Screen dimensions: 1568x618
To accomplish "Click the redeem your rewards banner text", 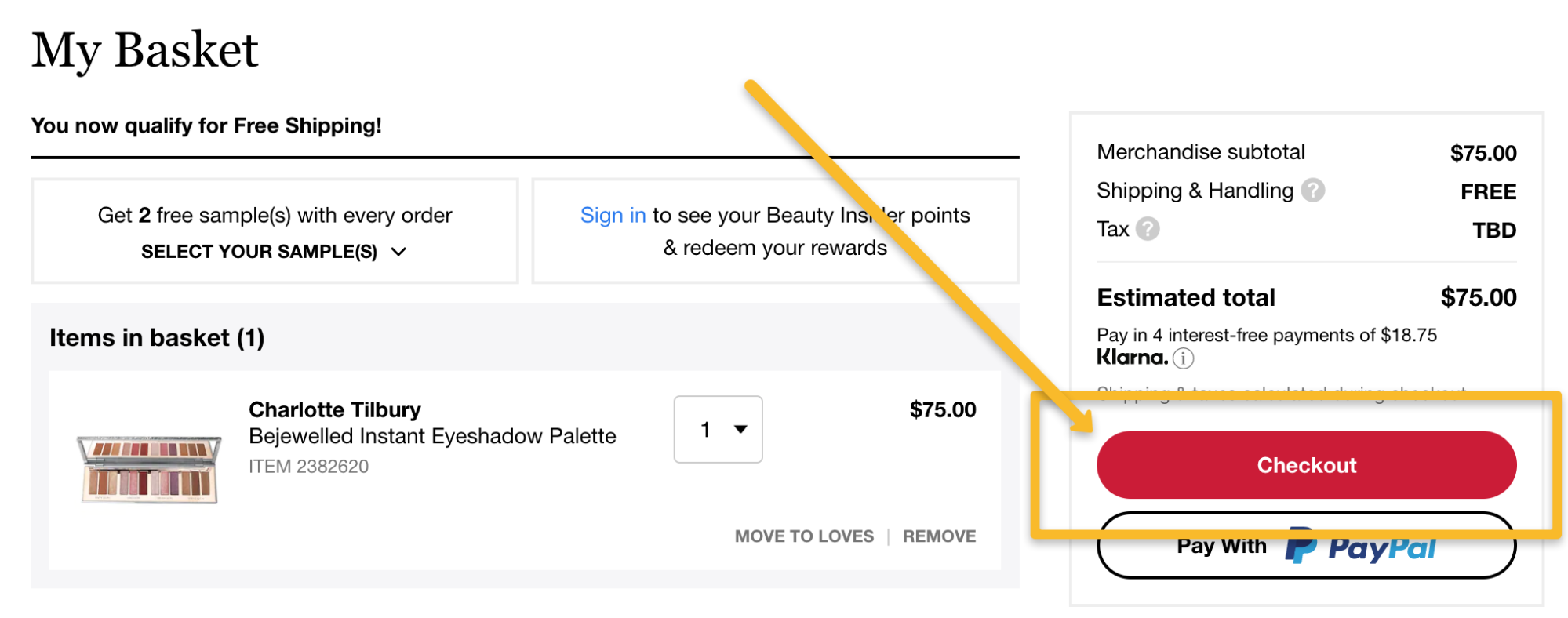I will pos(775,248).
